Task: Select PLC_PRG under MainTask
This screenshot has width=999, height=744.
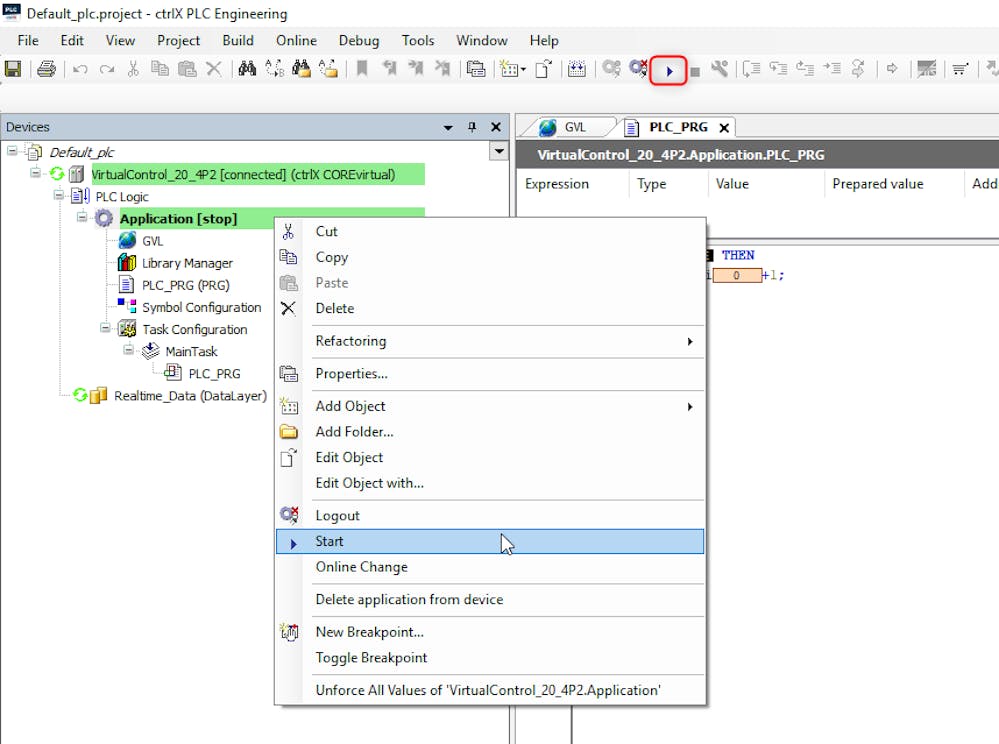Action: pyautogui.click(x=214, y=373)
